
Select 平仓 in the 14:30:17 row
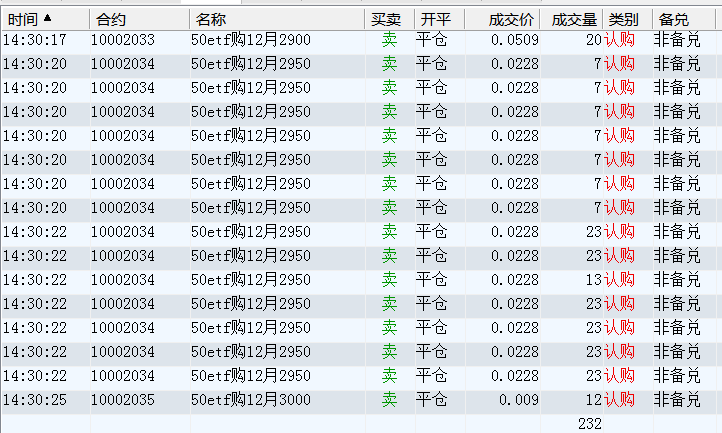click(x=431, y=40)
